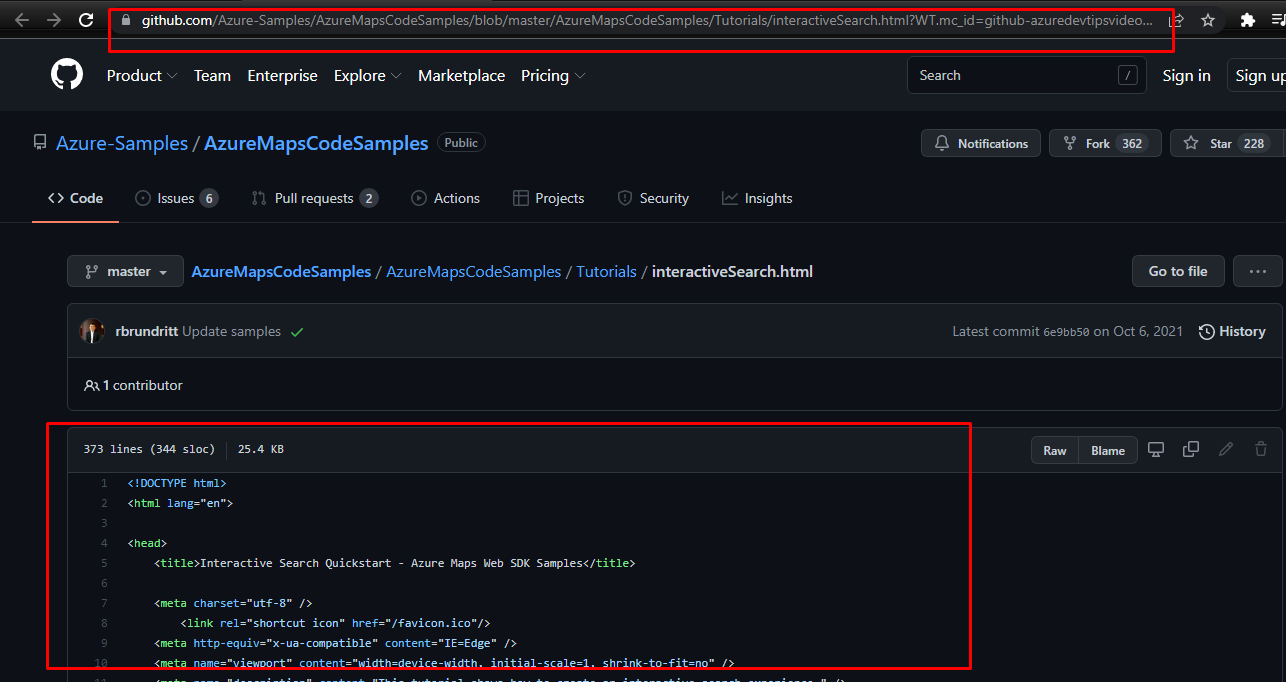
Task: Expand the Explore menu
Action: tap(368, 76)
